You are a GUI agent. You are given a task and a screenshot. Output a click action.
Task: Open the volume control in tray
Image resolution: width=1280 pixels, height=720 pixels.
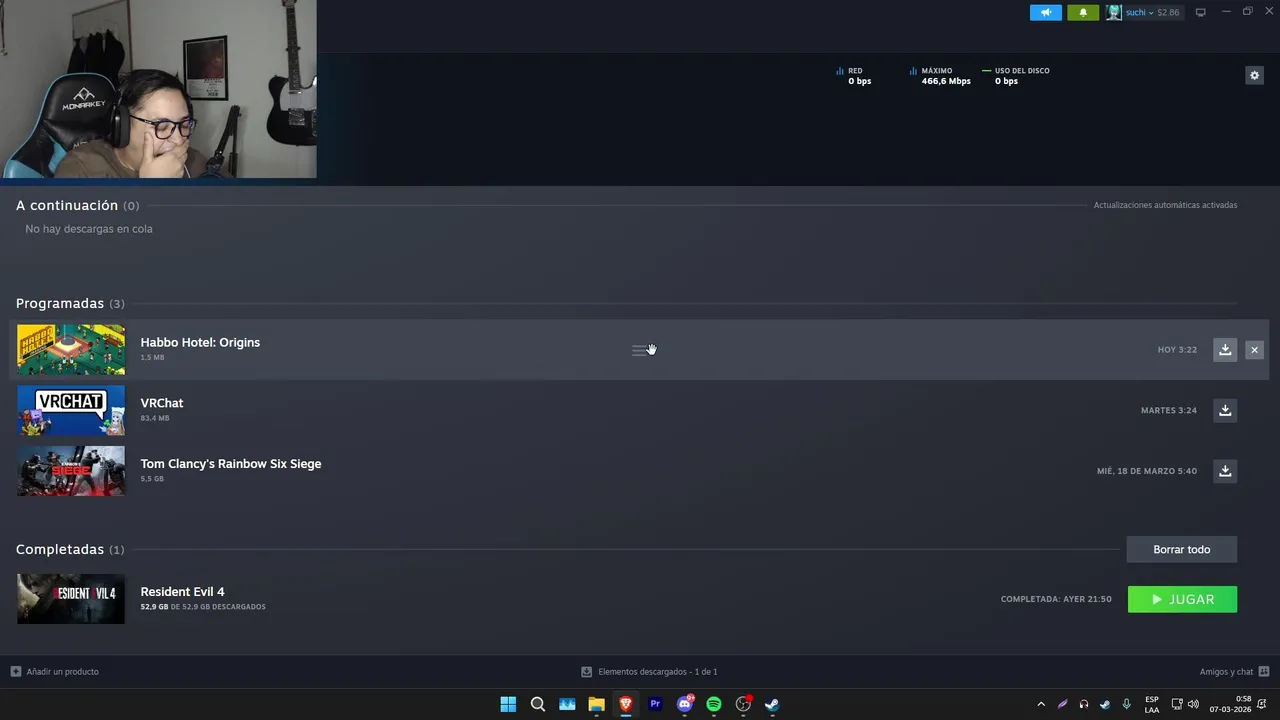click(1193, 704)
